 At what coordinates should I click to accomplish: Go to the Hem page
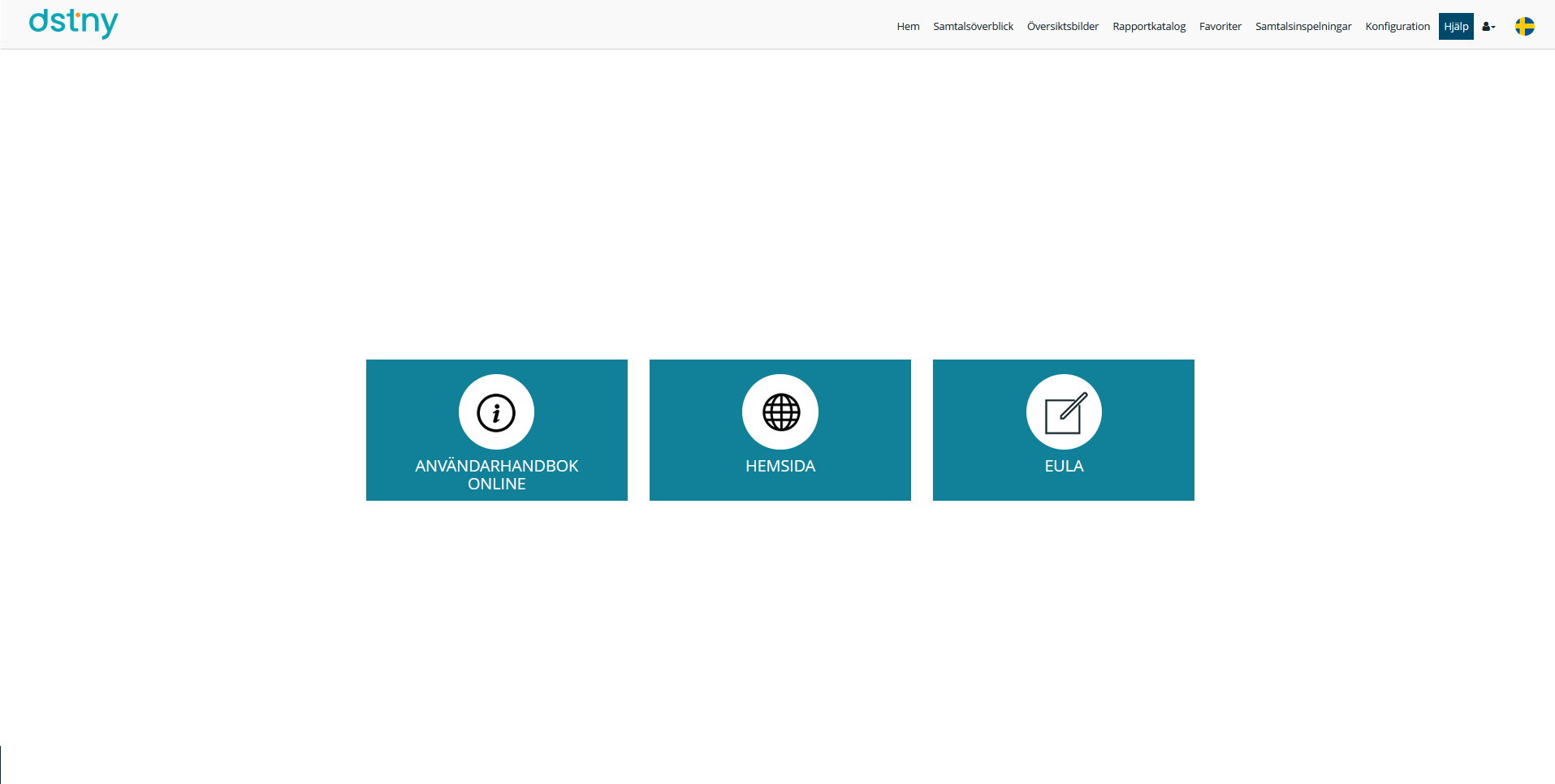[x=908, y=27]
